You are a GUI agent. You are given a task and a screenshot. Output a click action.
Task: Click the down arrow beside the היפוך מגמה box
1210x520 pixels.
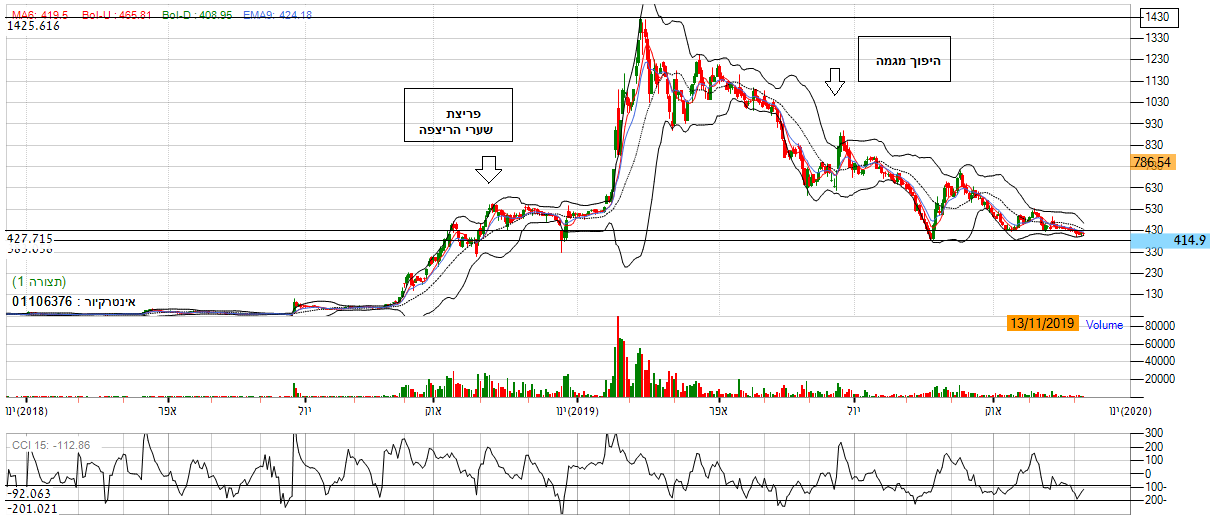click(x=835, y=82)
